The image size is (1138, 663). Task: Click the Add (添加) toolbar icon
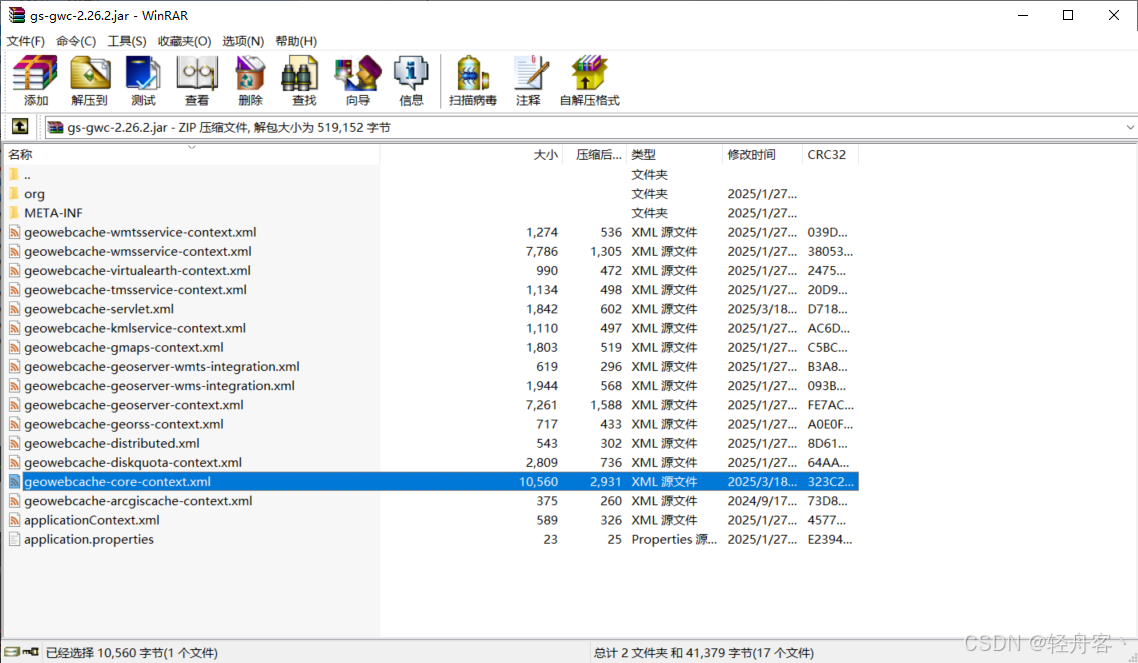tap(36, 81)
